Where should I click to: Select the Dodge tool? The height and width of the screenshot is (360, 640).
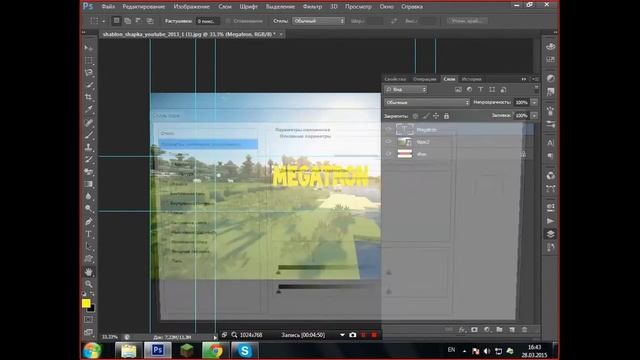[x=89, y=208]
